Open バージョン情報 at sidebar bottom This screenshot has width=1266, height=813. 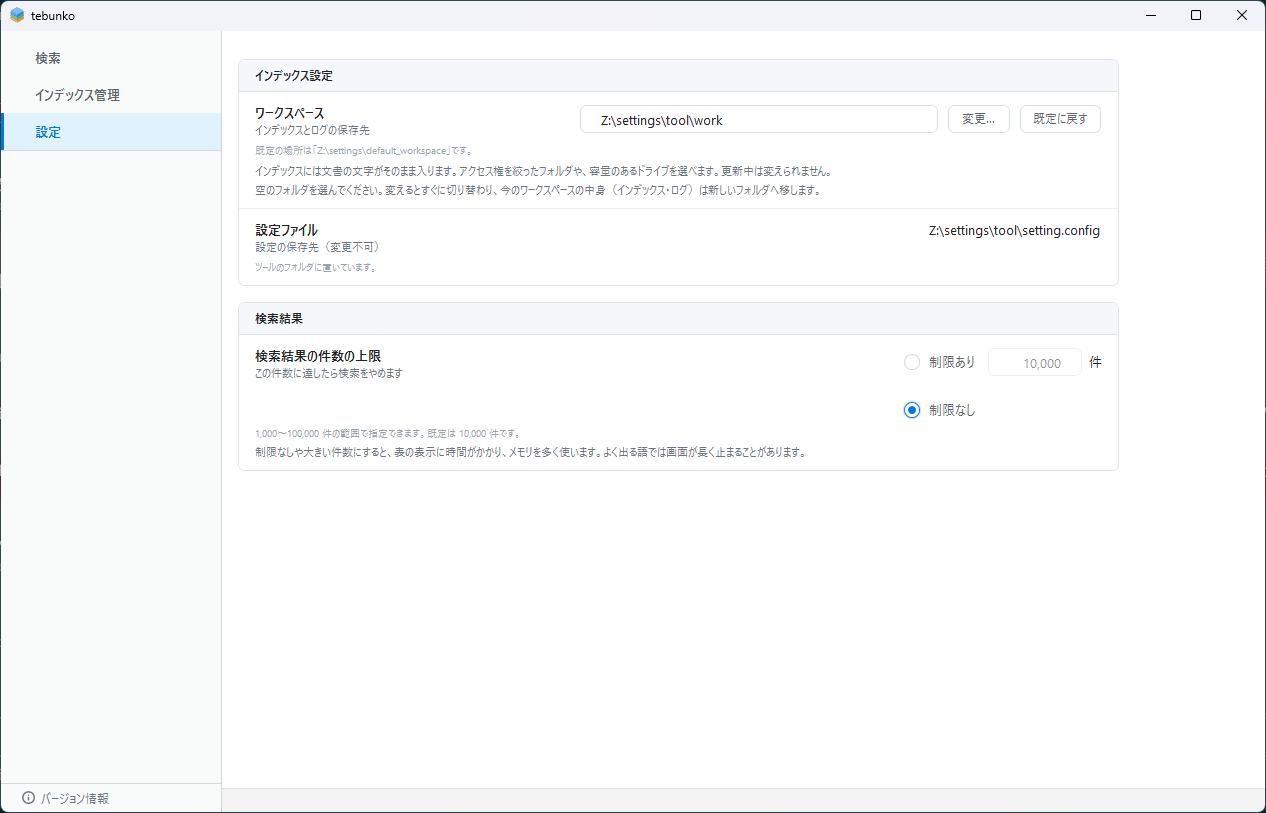click(x=75, y=798)
